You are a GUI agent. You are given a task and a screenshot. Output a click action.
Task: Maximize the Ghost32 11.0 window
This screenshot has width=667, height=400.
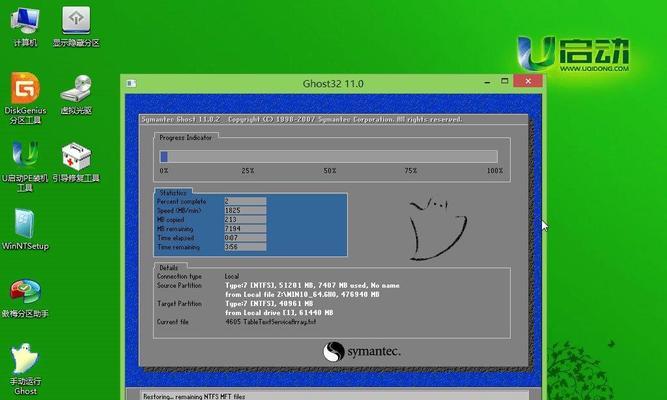tap(505, 81)
